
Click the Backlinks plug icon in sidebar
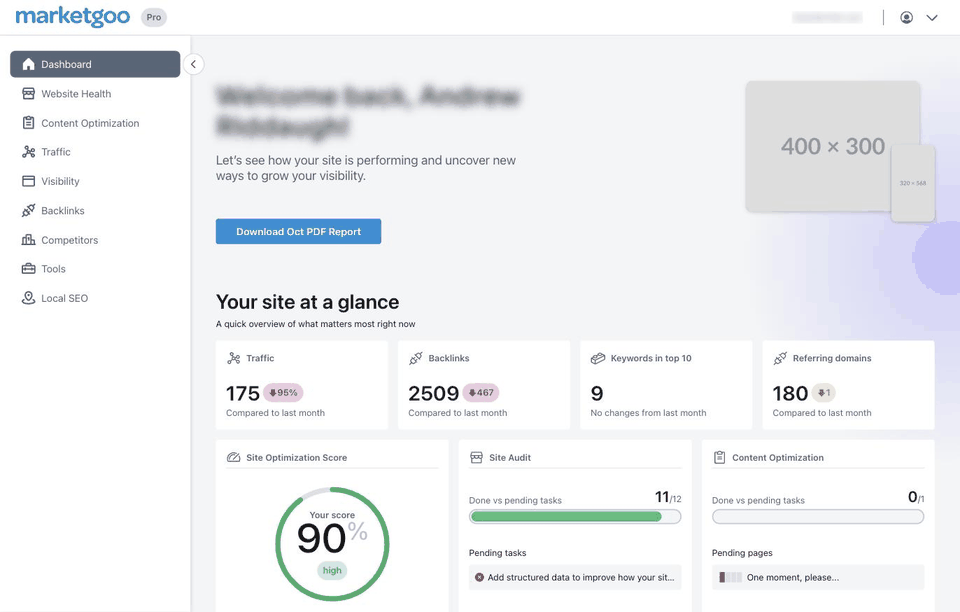pos(28,211)
